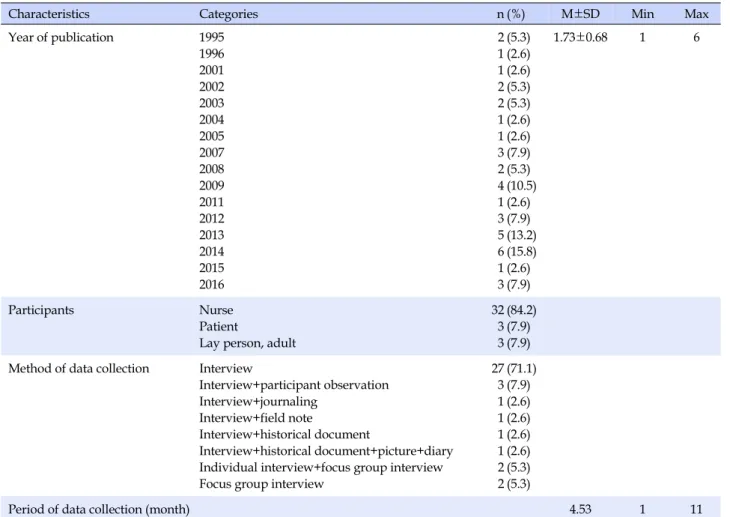Select the year 2002 cell
Viewport: 730px width, 517px height.
[211, 87]
